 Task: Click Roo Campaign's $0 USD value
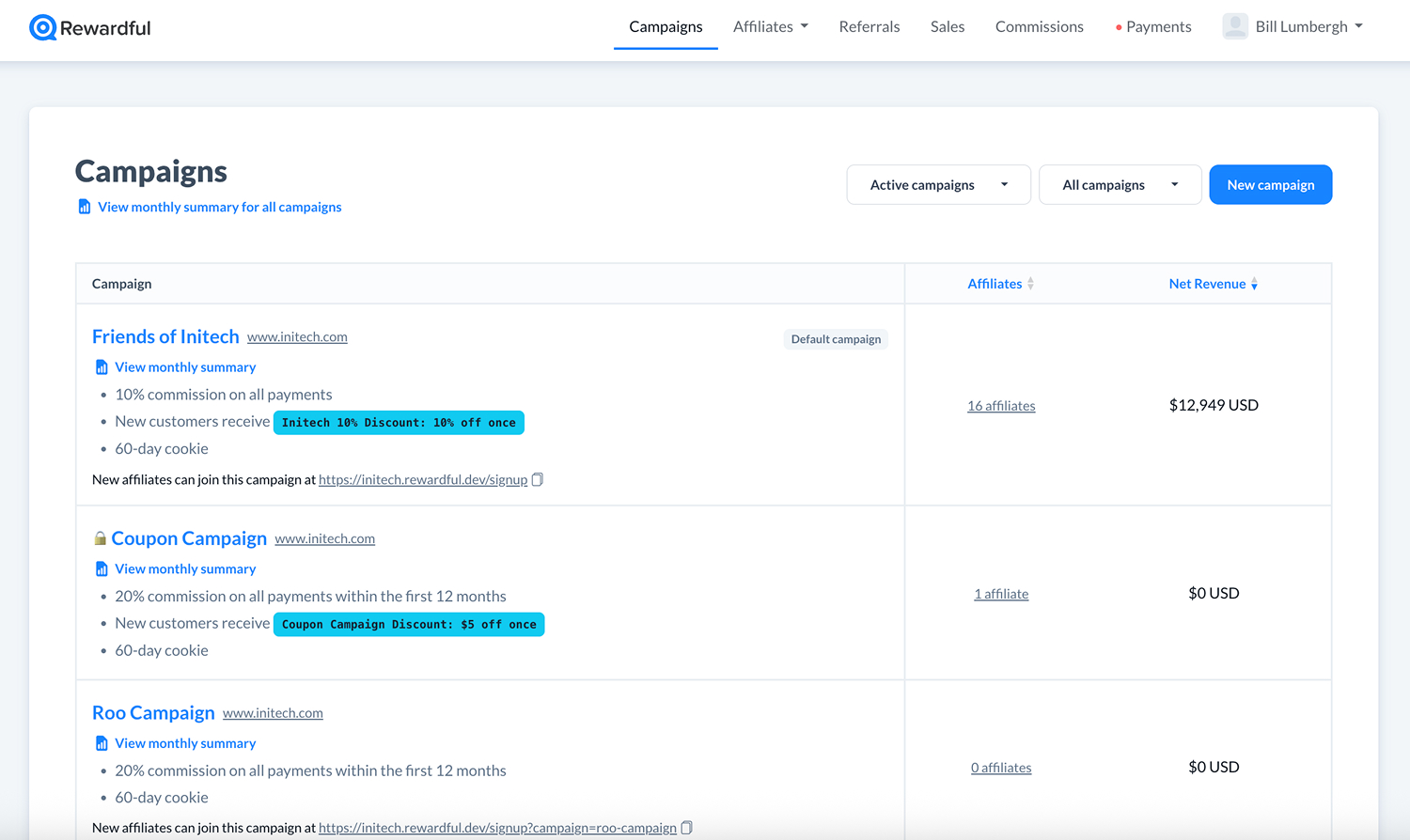[1214, 767]
